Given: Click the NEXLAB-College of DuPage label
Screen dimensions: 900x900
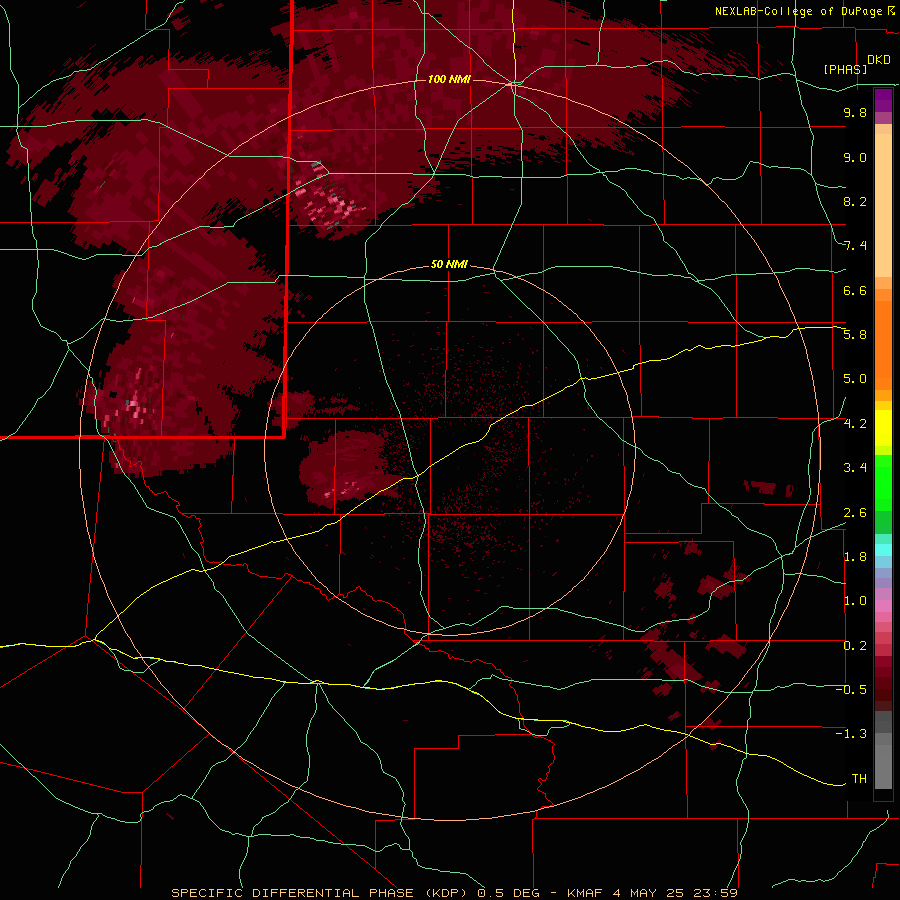Looking at the screenshot, I should pyautogui.click(x=800, y=11).
